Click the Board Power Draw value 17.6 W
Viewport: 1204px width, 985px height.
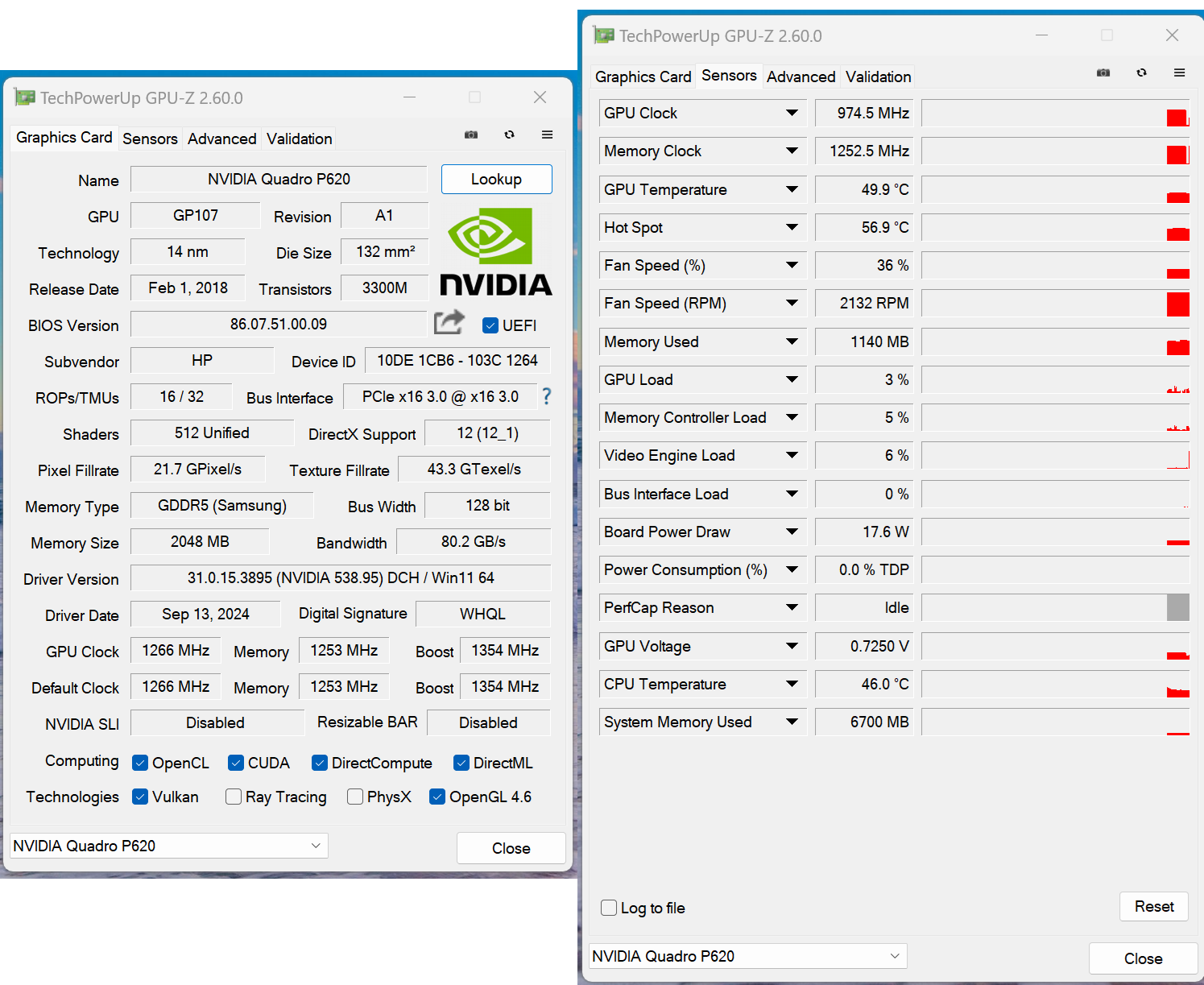[864, 532]
